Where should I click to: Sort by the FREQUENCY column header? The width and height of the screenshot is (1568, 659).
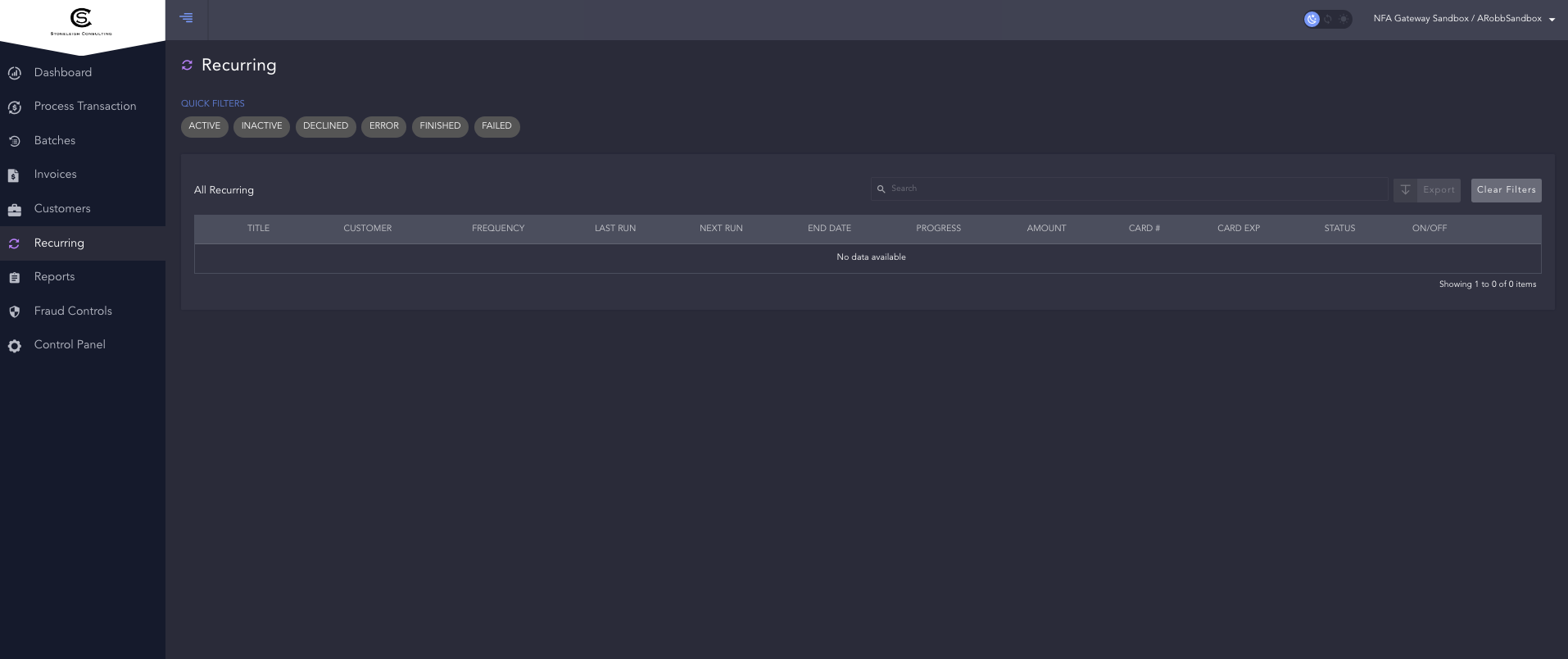pos(498,229)
